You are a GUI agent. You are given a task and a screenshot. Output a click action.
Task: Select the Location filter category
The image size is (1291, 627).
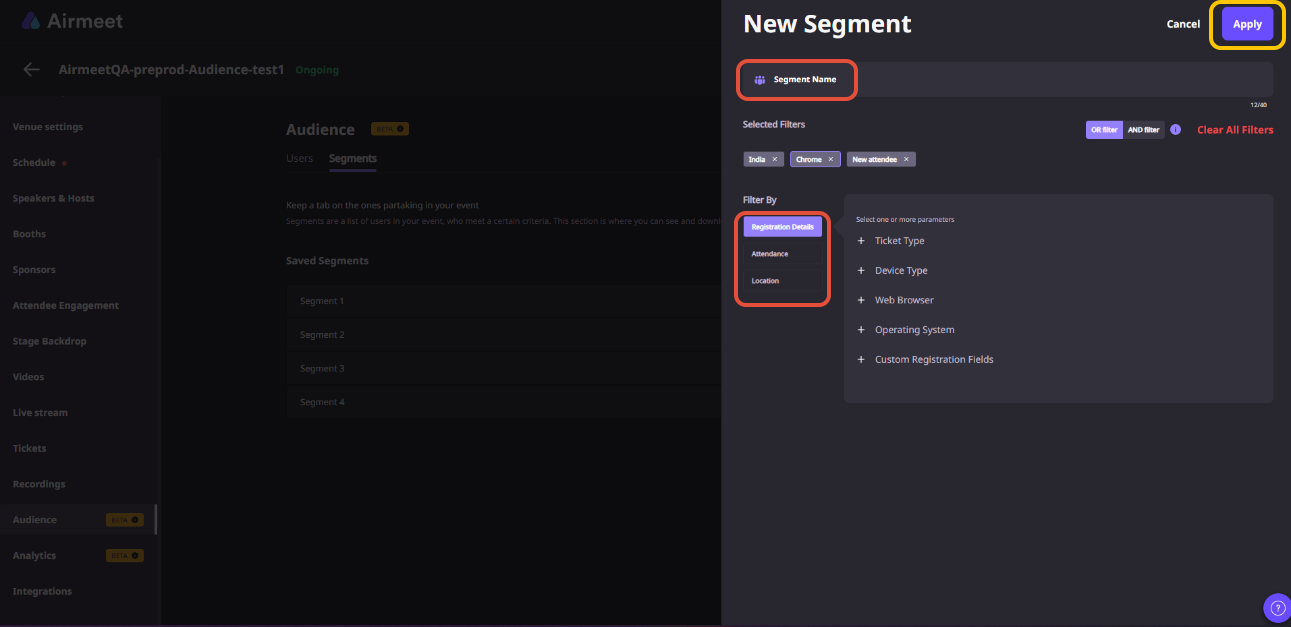(x=783, y=281)
